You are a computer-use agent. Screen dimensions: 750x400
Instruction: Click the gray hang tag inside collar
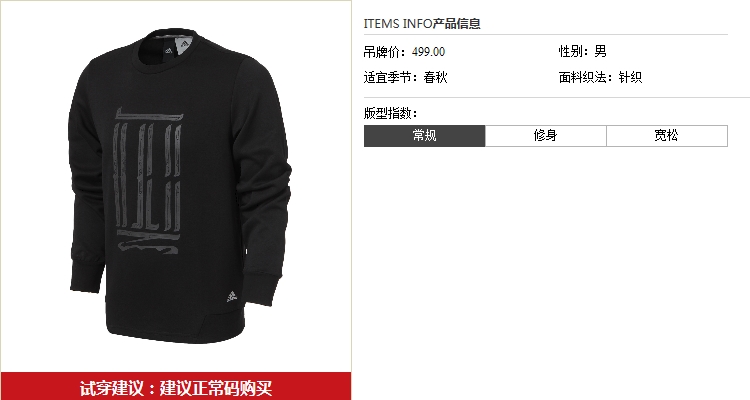(x=184, y=46)
